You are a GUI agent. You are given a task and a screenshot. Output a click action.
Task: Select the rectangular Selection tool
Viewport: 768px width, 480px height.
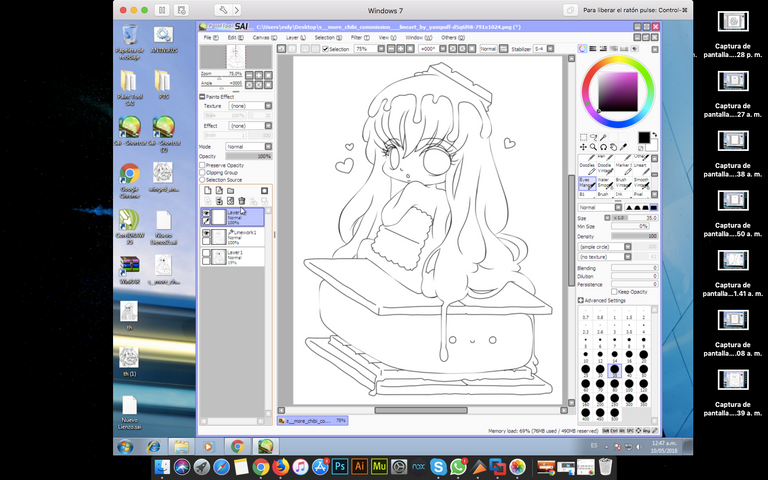(583, 138)
